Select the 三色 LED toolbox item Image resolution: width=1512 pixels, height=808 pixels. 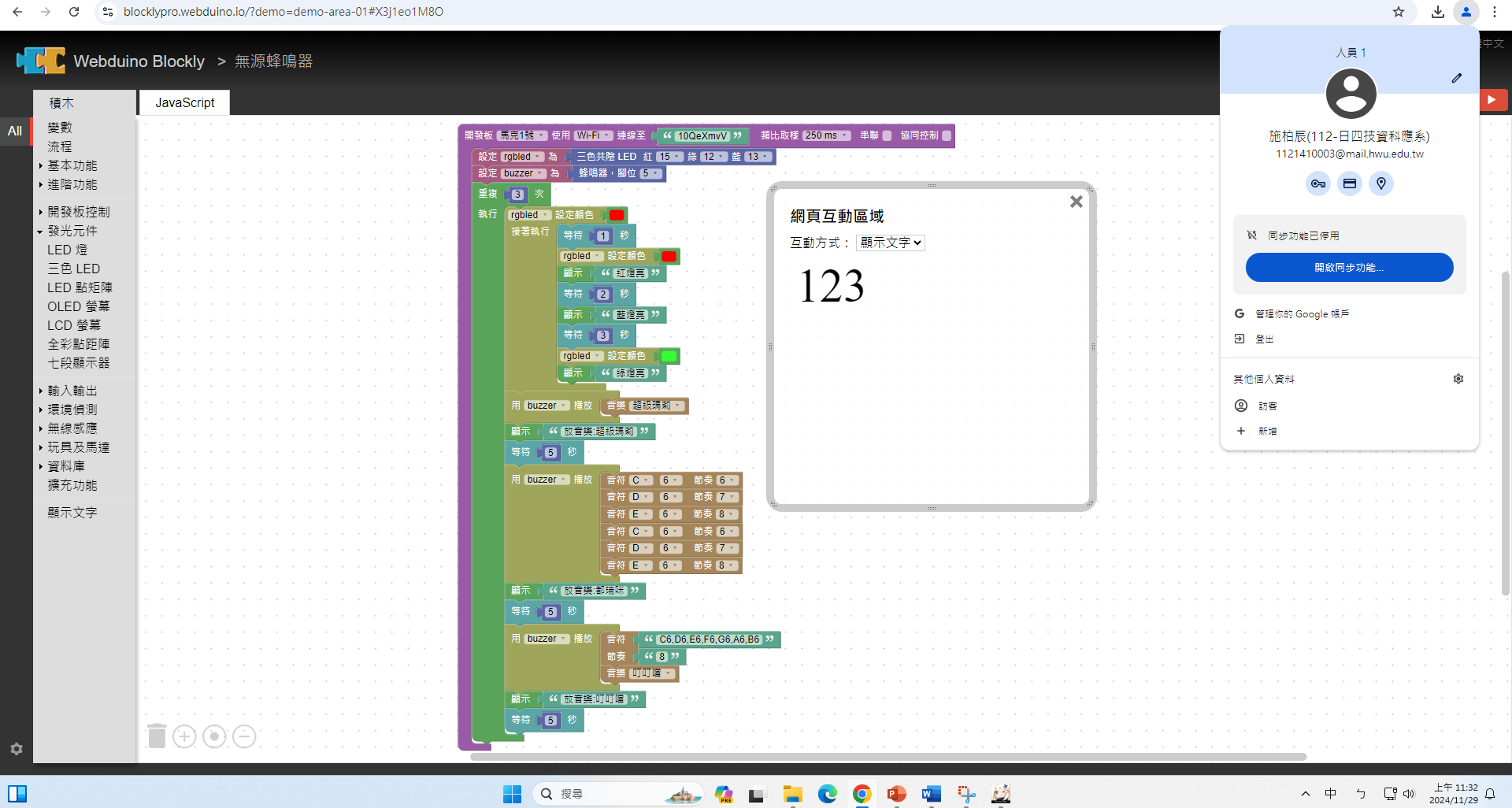73,269
